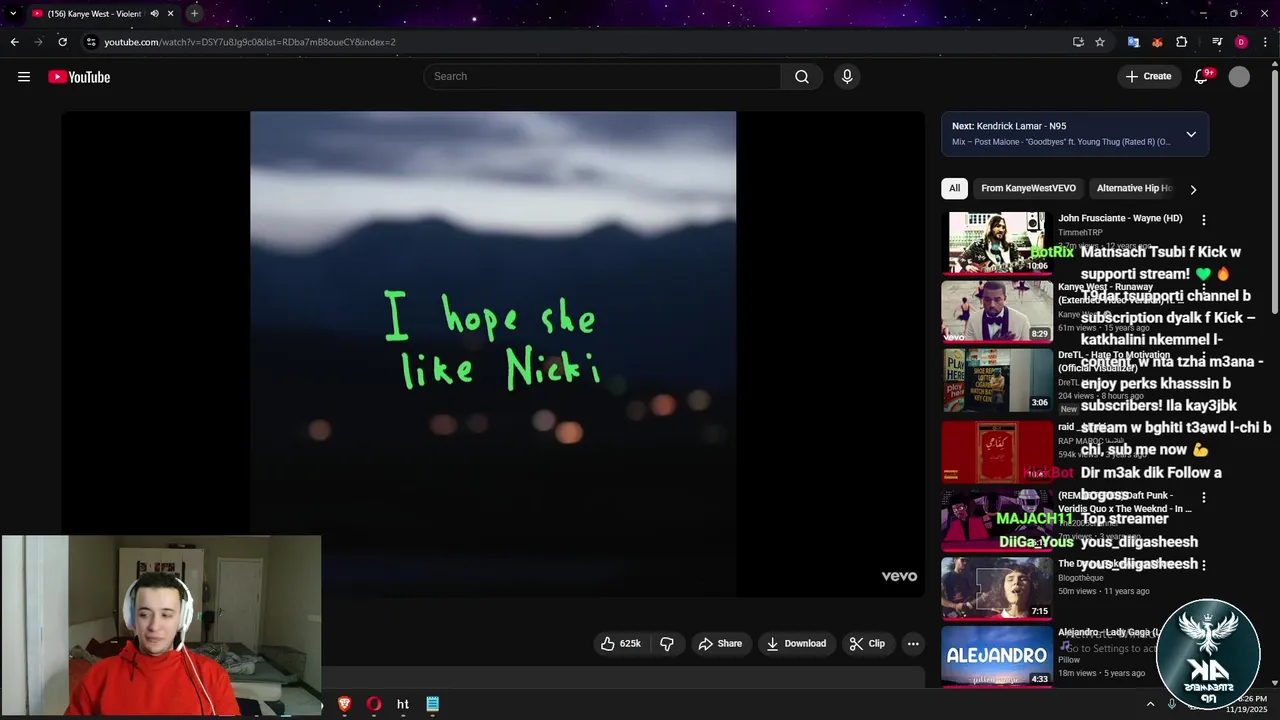Open more actions three-dot menu under video
Viewport: 1280px width, 720px height.
913,644
